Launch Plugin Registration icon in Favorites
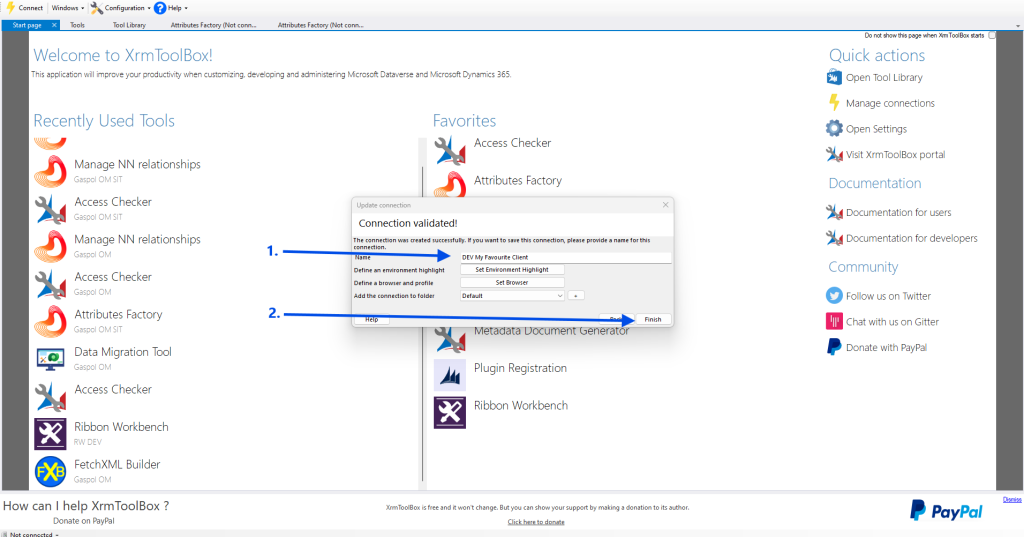 click(x=450, y=375)
